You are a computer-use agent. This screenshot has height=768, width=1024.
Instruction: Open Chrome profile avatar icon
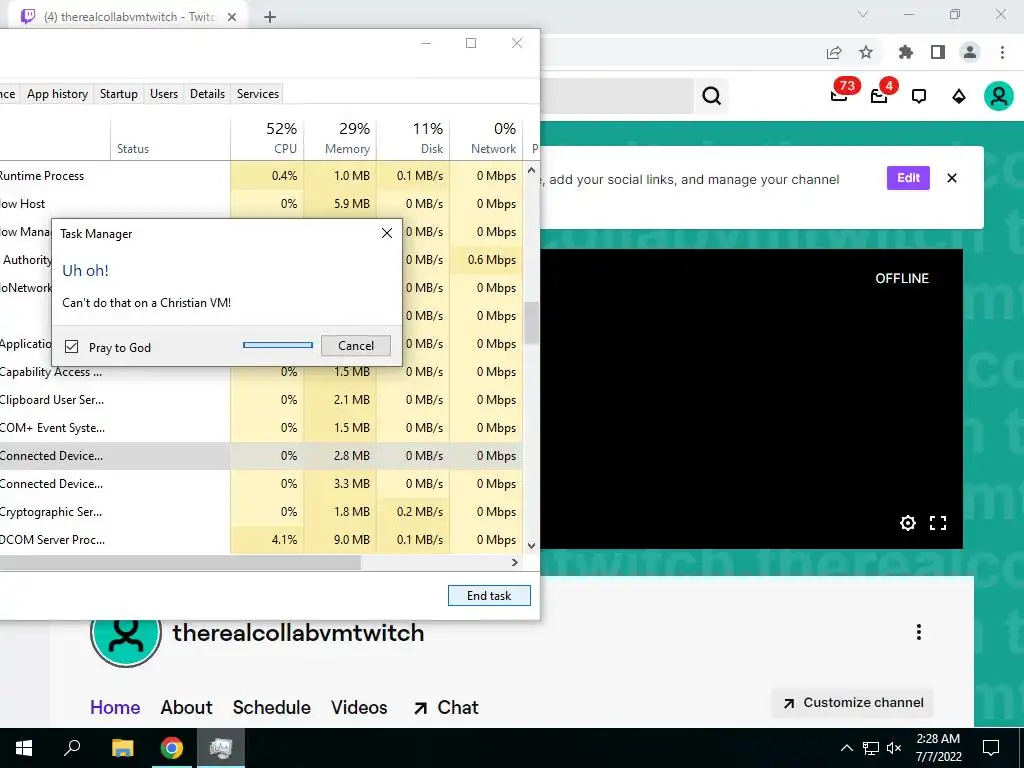coord(970,52)
